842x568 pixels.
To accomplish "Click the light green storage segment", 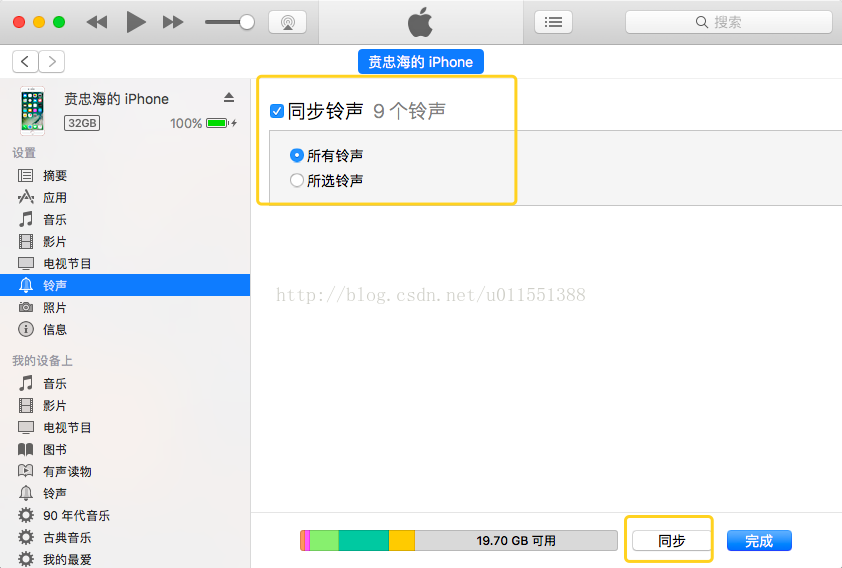I will tap(324, 541).
